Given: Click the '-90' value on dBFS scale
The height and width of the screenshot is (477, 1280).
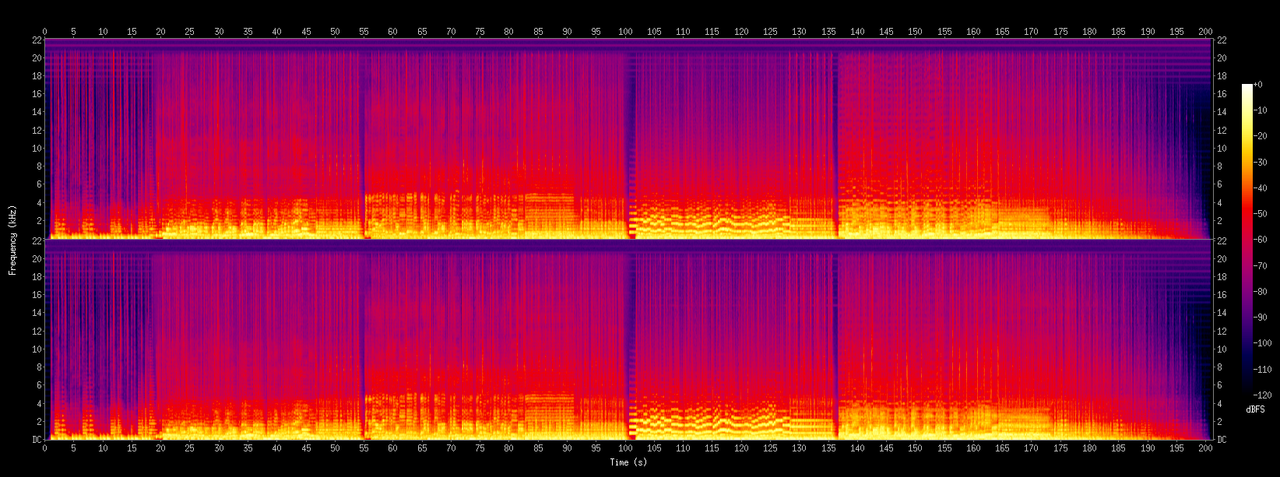Looking at the screenshot, I should [x=1260, y=319].
